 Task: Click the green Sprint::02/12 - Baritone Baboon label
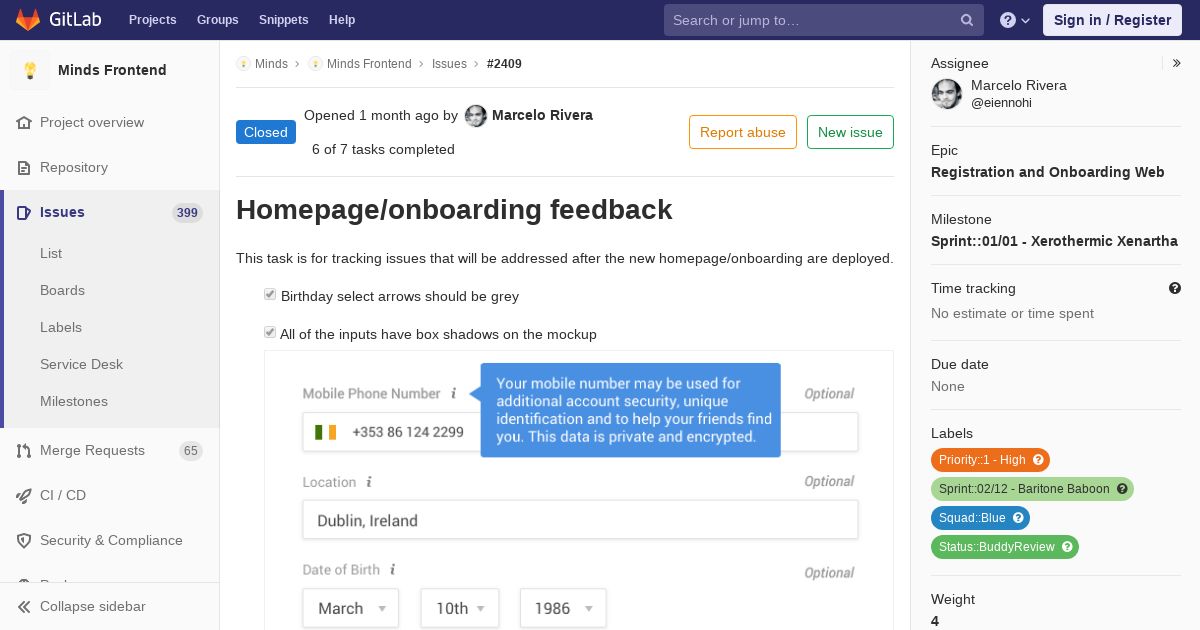[x=1032, y=489]
